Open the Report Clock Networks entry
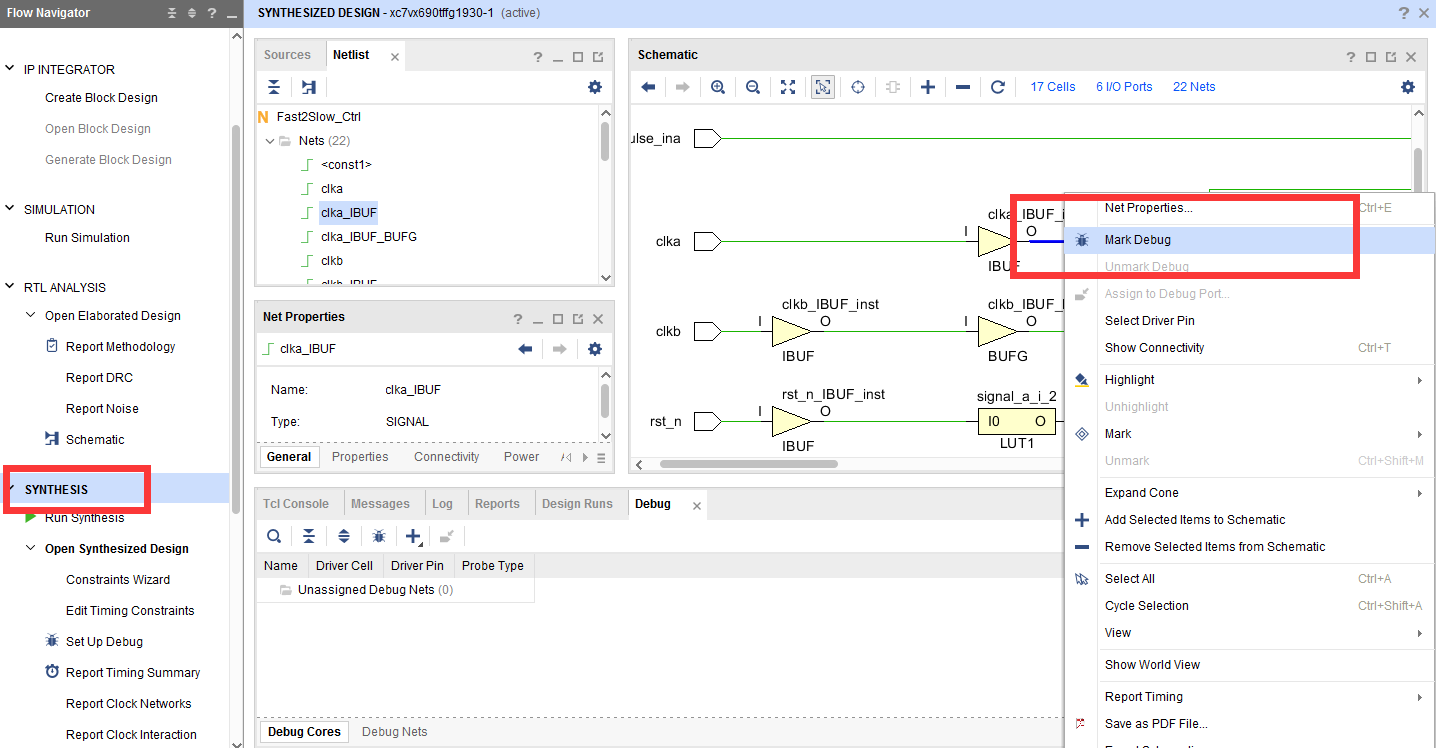1436x748 pixels. coord(128,704)
